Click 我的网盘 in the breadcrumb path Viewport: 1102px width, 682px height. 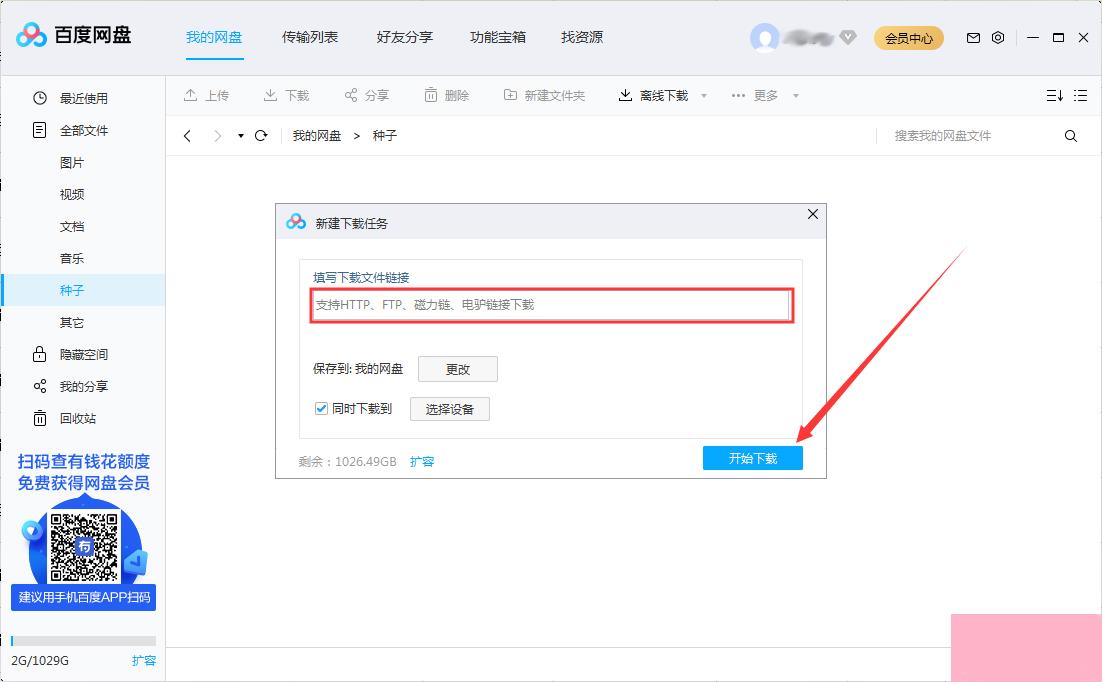tap(317, 136)
